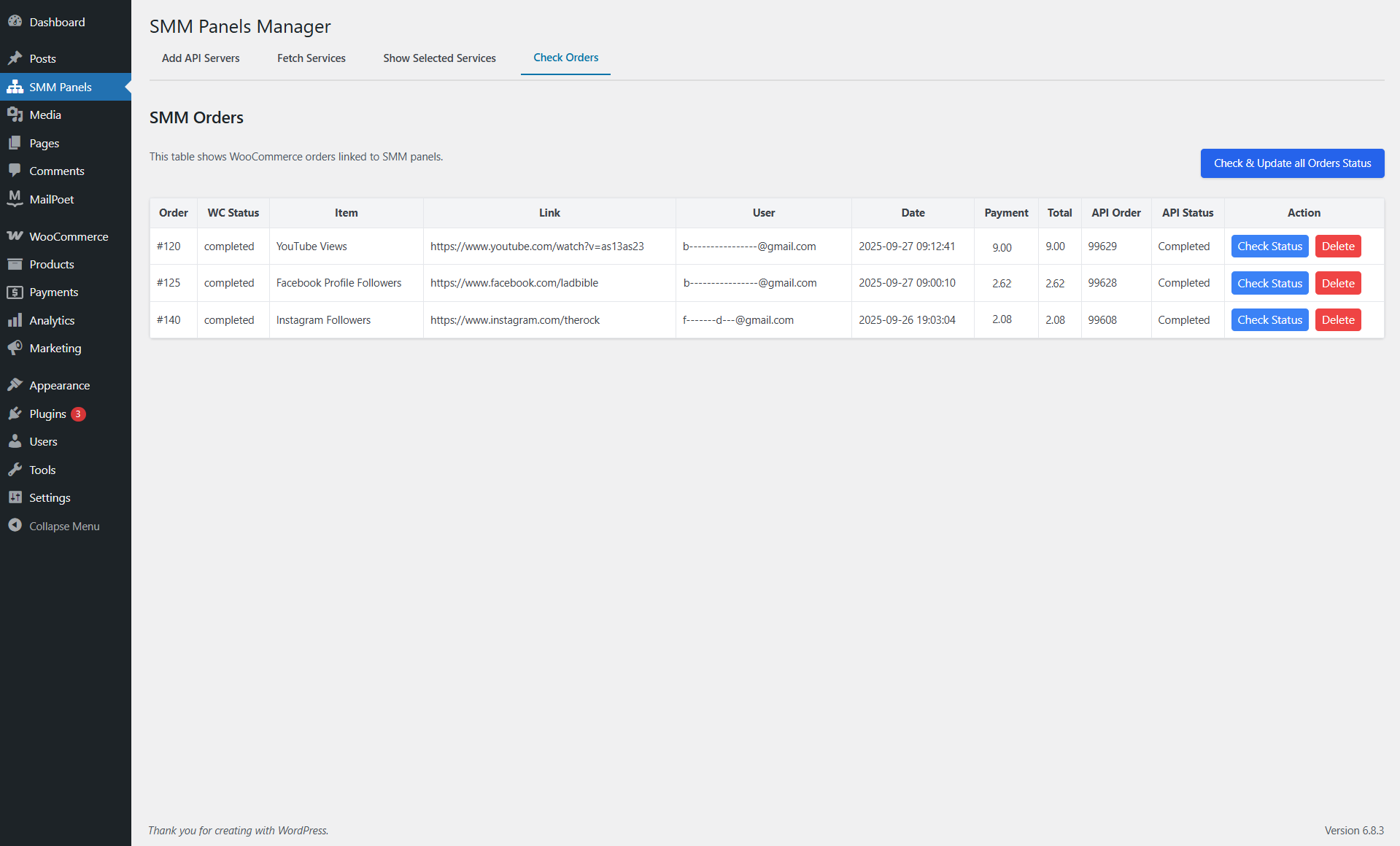Go to Show Selected Services tab
The width and height of the screenshot is (1400, 846).
pyautogui.click(x=439, y=58)
